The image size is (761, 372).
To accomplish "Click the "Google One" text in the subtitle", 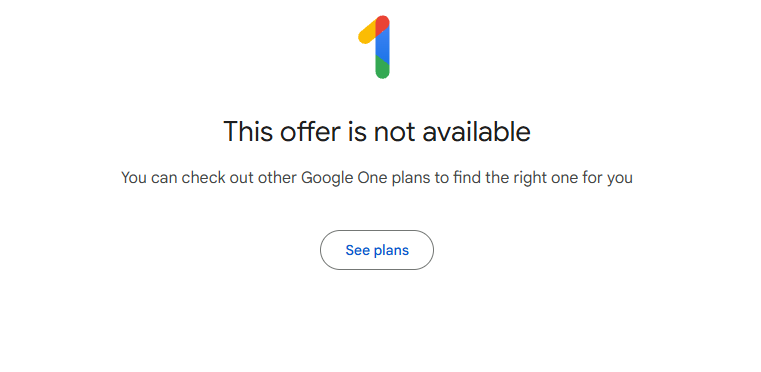I will (344, 178).
